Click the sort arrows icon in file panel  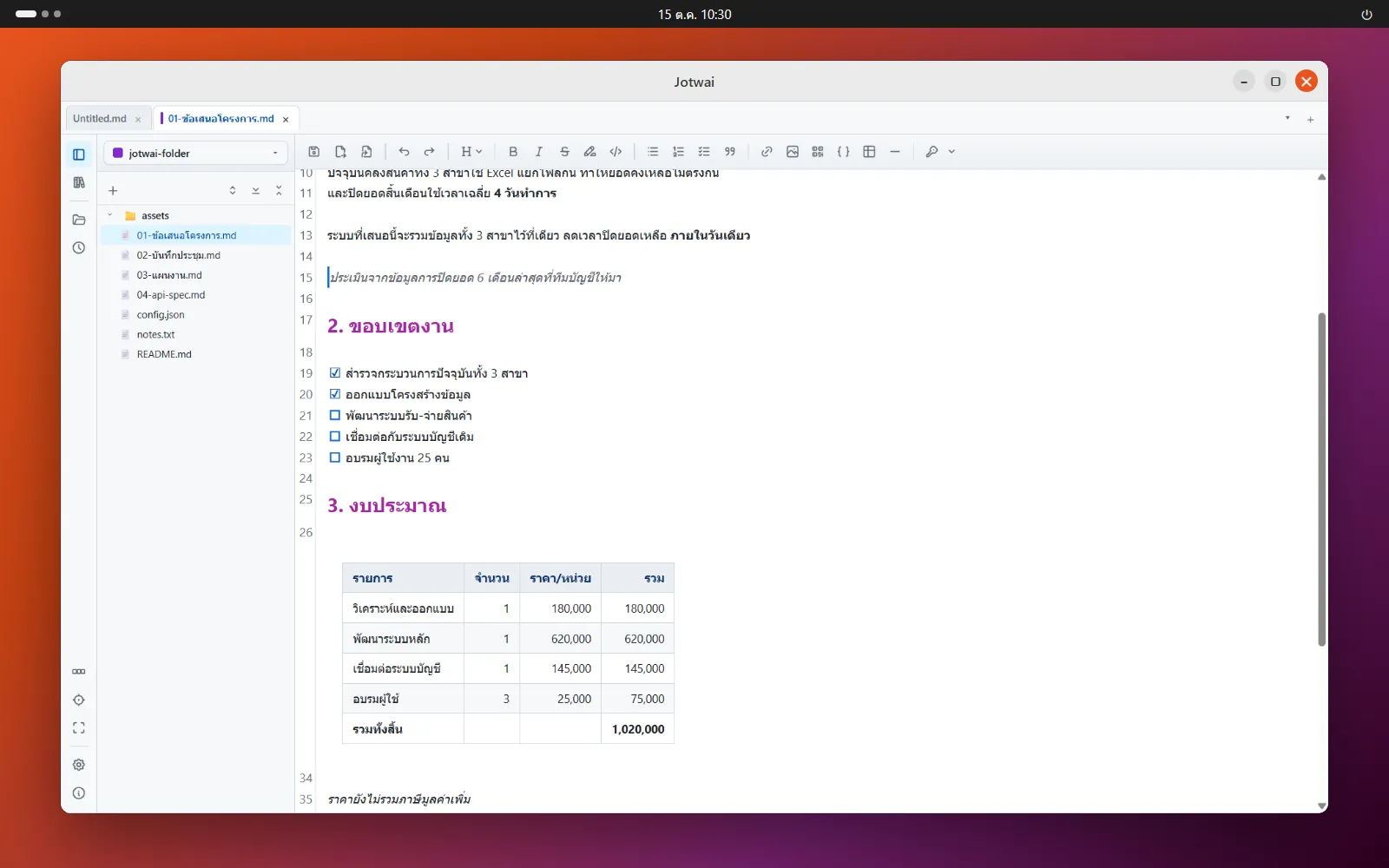[x=233, y=191]
